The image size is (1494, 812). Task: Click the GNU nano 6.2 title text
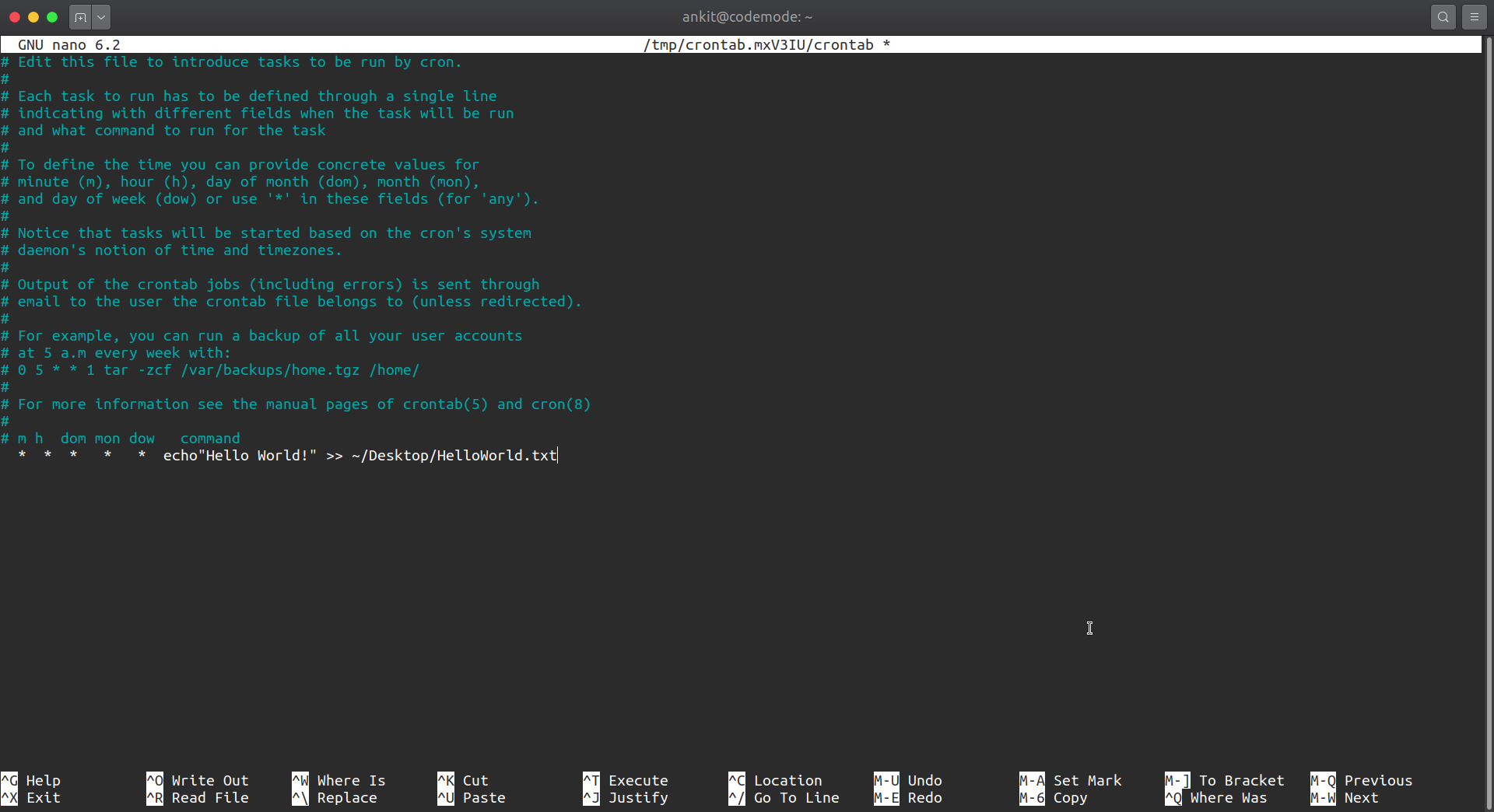(69, 45)
